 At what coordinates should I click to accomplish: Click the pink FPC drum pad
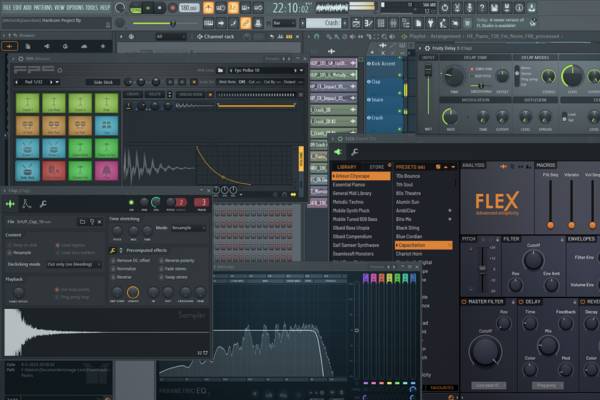coord(106,170)
